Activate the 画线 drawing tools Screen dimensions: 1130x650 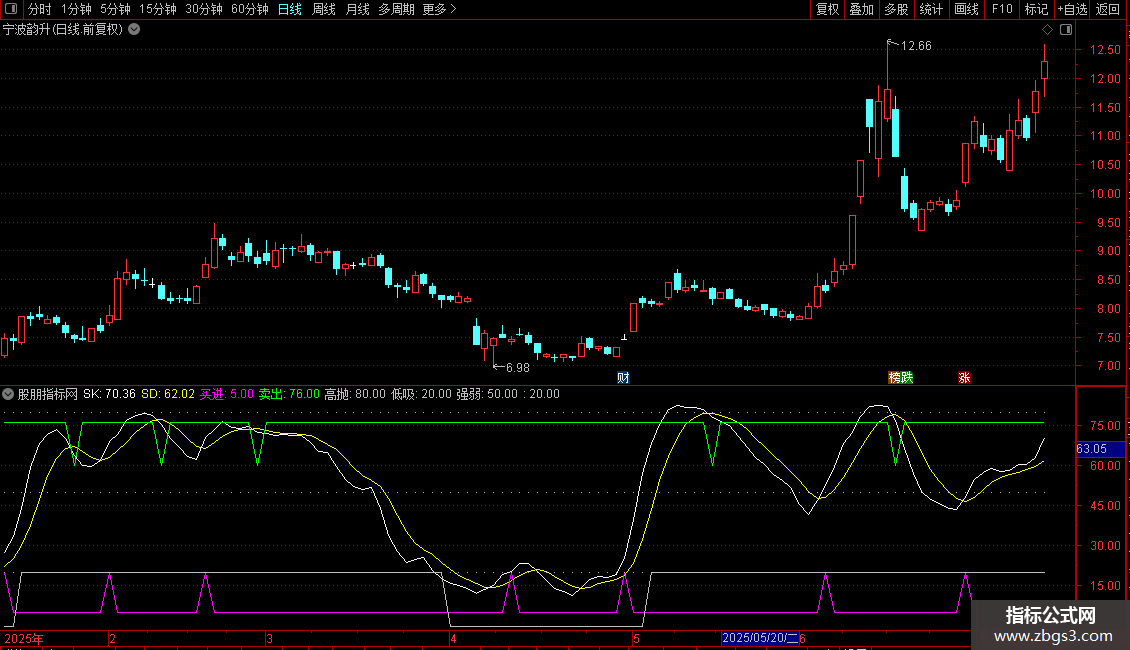[x=966, y=10]
